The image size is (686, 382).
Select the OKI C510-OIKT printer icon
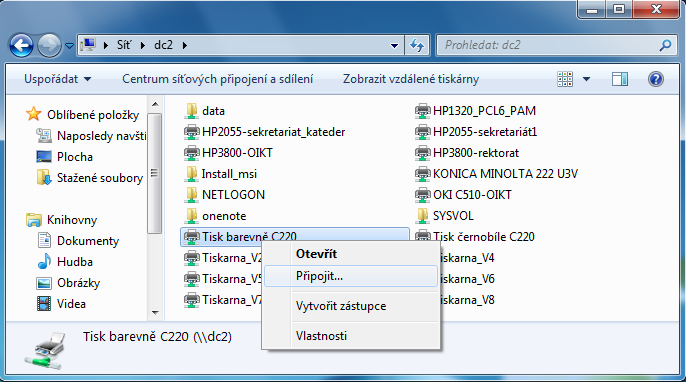tap(423, 195)
